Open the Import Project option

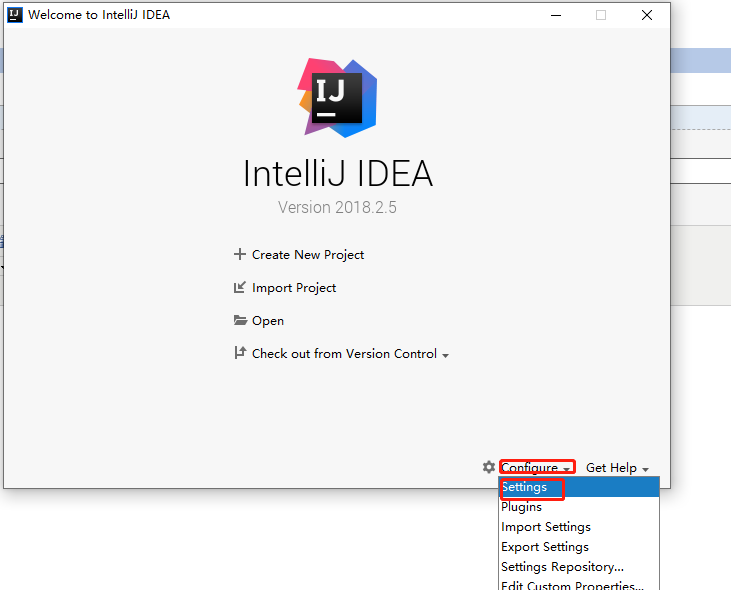coord(294,288)
